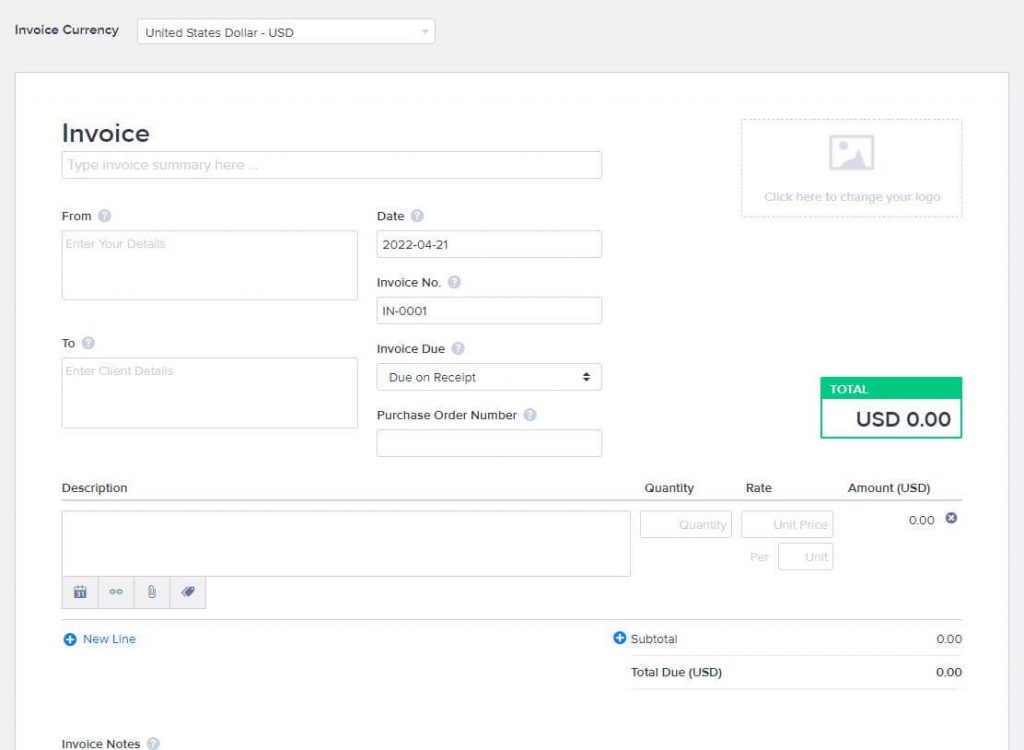The width and height of the screenshot is (1024, 750).
Task: Click the plus icon next to Subtotal
Action: (619, 638)
